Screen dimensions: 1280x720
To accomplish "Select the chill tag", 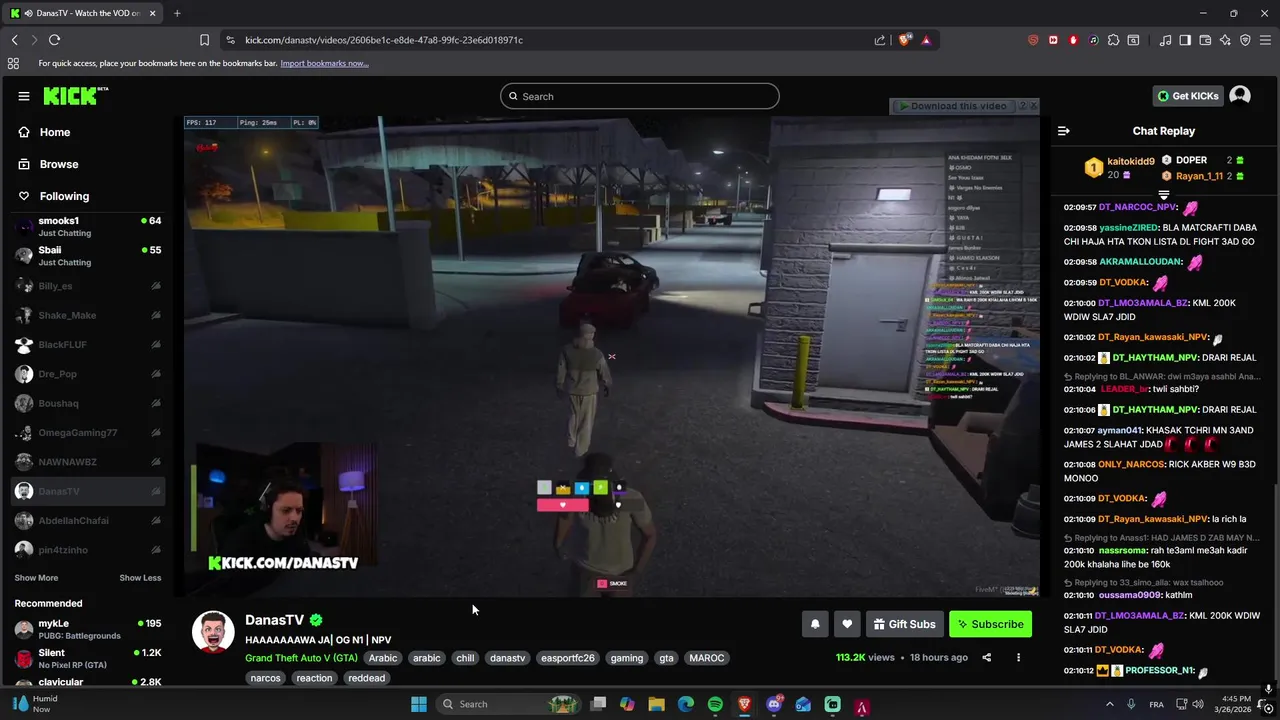I will 465,658.
